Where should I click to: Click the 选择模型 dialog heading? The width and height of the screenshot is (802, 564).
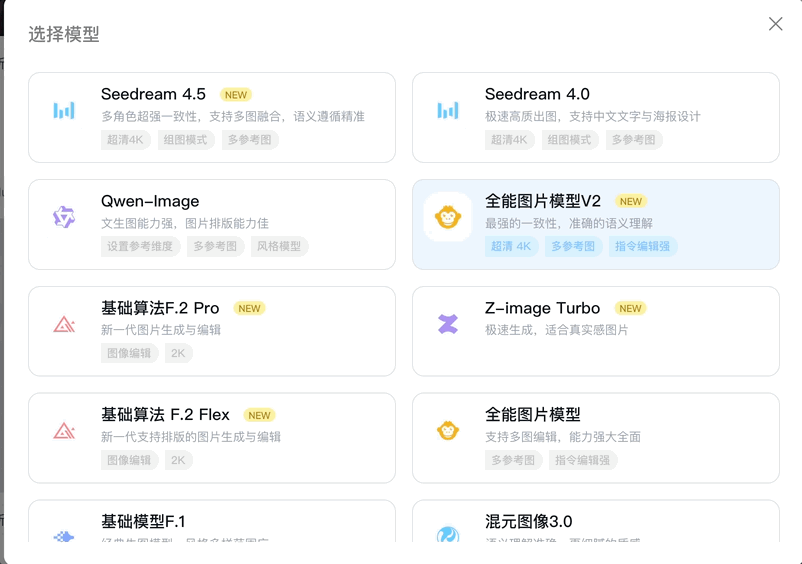click(x=64, y=34)
